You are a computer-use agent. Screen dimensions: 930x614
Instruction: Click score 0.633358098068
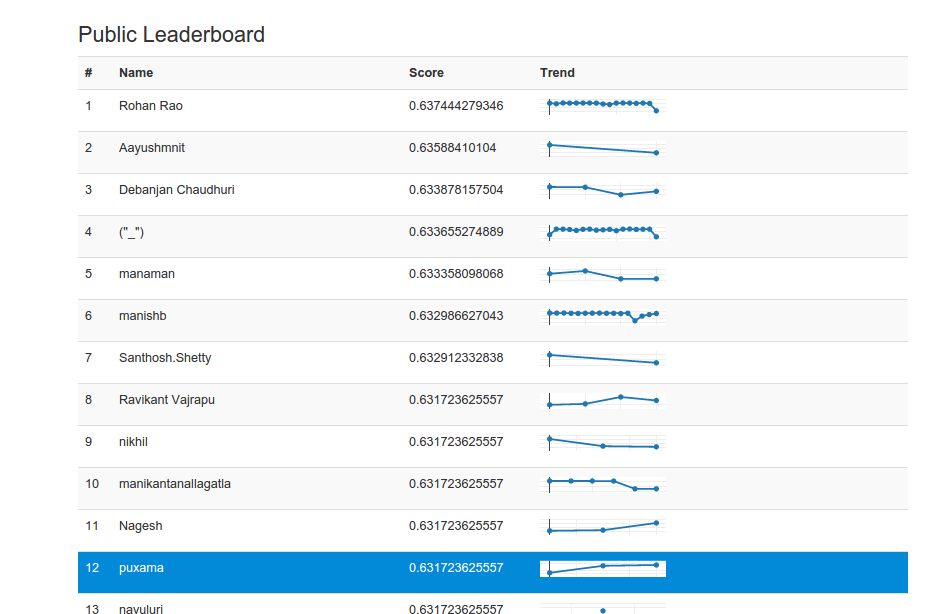(456, 274)
